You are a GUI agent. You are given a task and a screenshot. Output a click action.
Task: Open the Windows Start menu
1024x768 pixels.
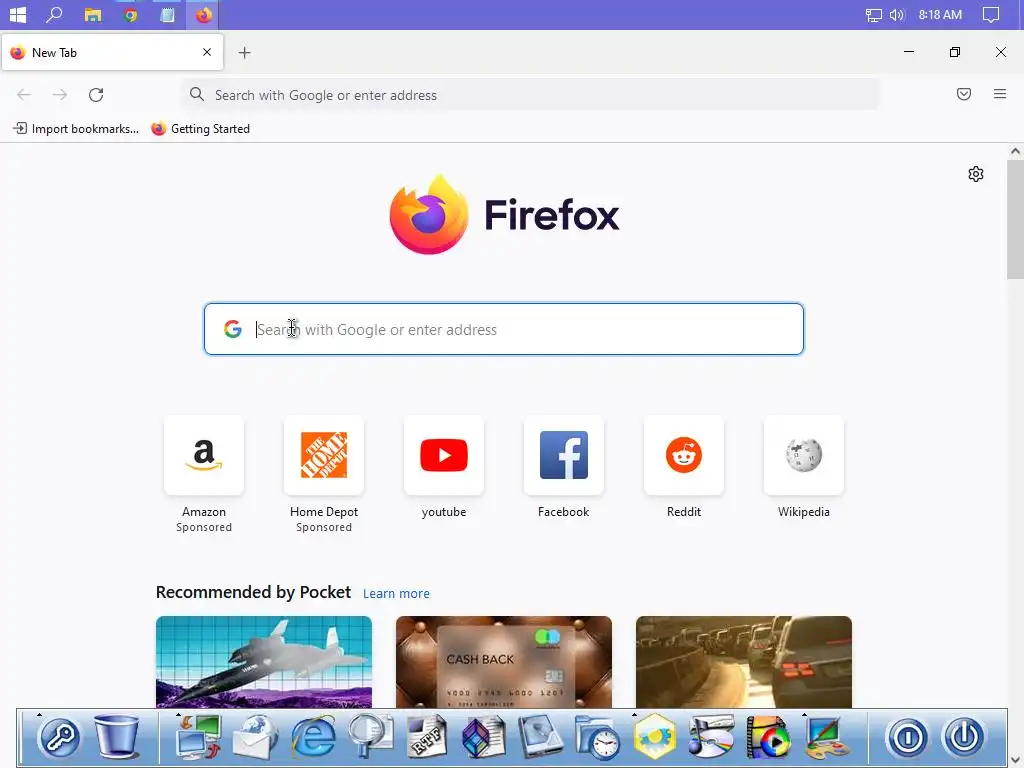click(x=18, y=14)
